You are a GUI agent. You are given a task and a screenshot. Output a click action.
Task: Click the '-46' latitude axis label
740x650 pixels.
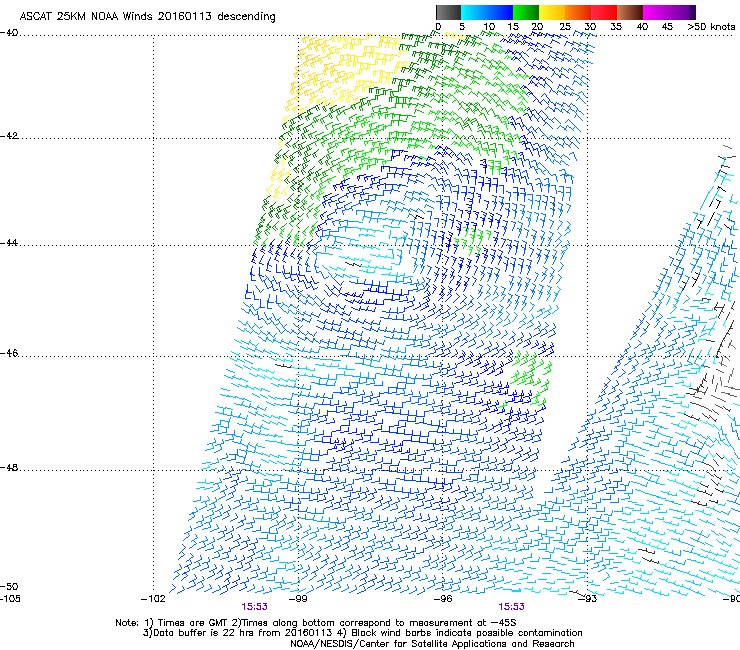point(9,353)
